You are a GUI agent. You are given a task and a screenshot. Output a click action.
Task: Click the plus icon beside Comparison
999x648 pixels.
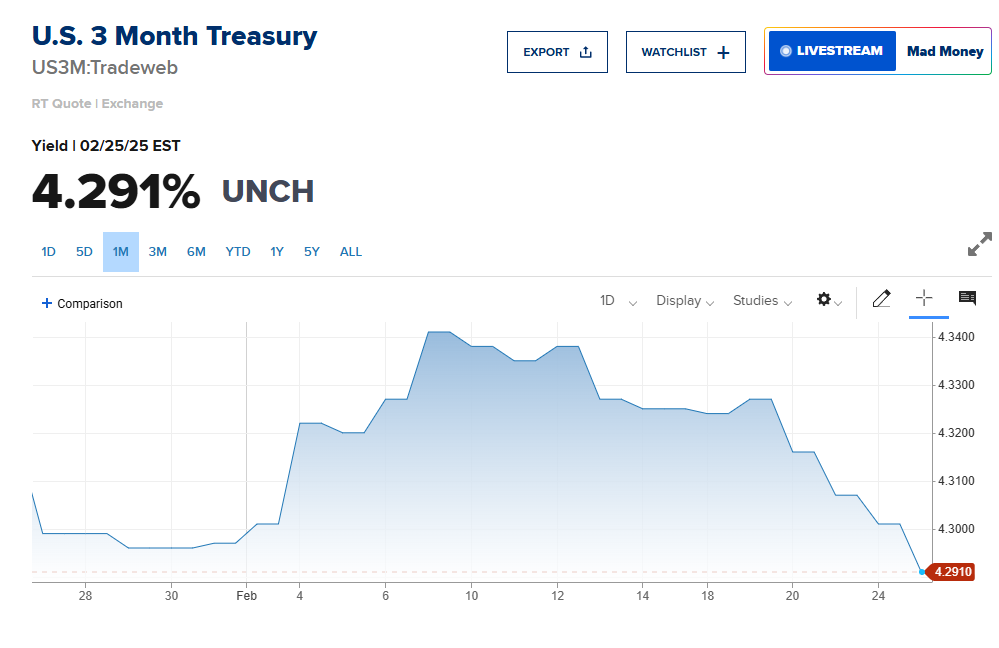pyautogui.click(x=46, y=303)
